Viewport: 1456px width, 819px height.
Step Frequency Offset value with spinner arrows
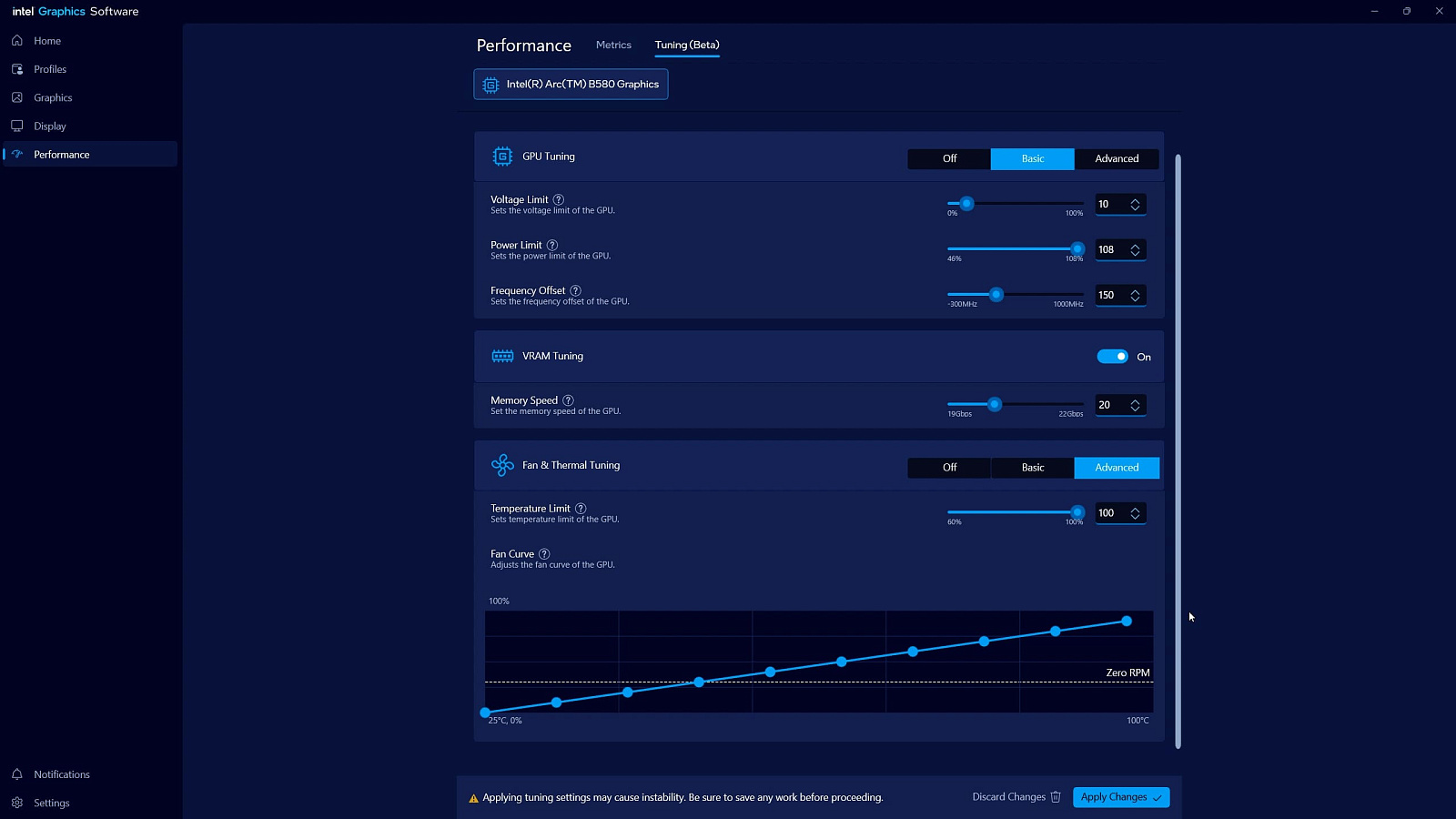(x=1135, y=296)
